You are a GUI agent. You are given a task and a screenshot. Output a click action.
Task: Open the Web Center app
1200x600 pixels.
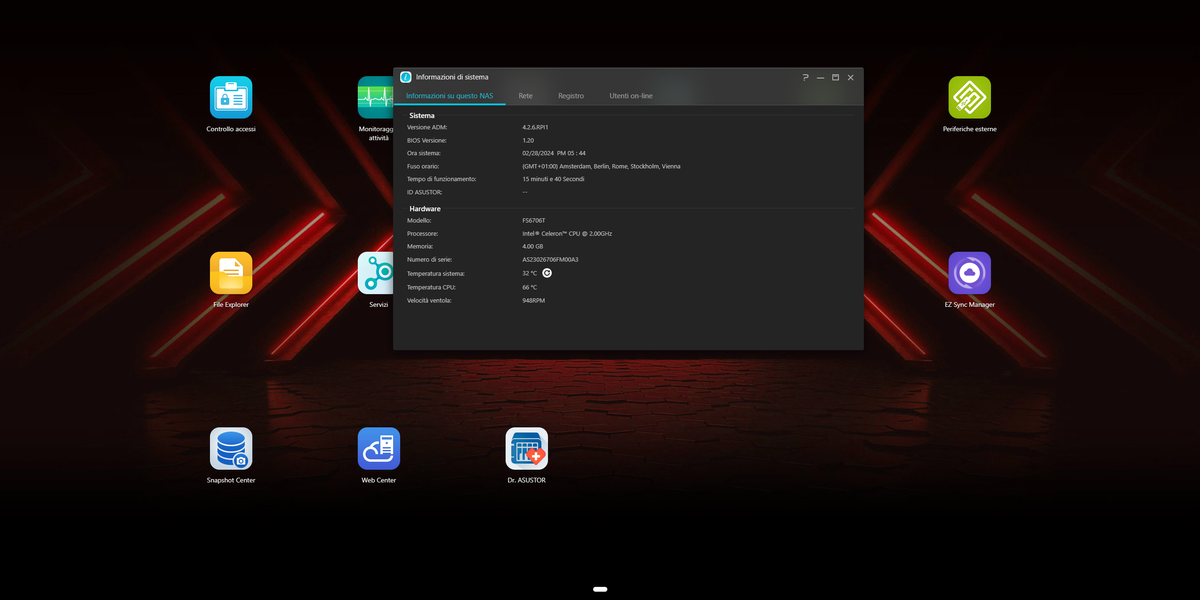[379, 449]
